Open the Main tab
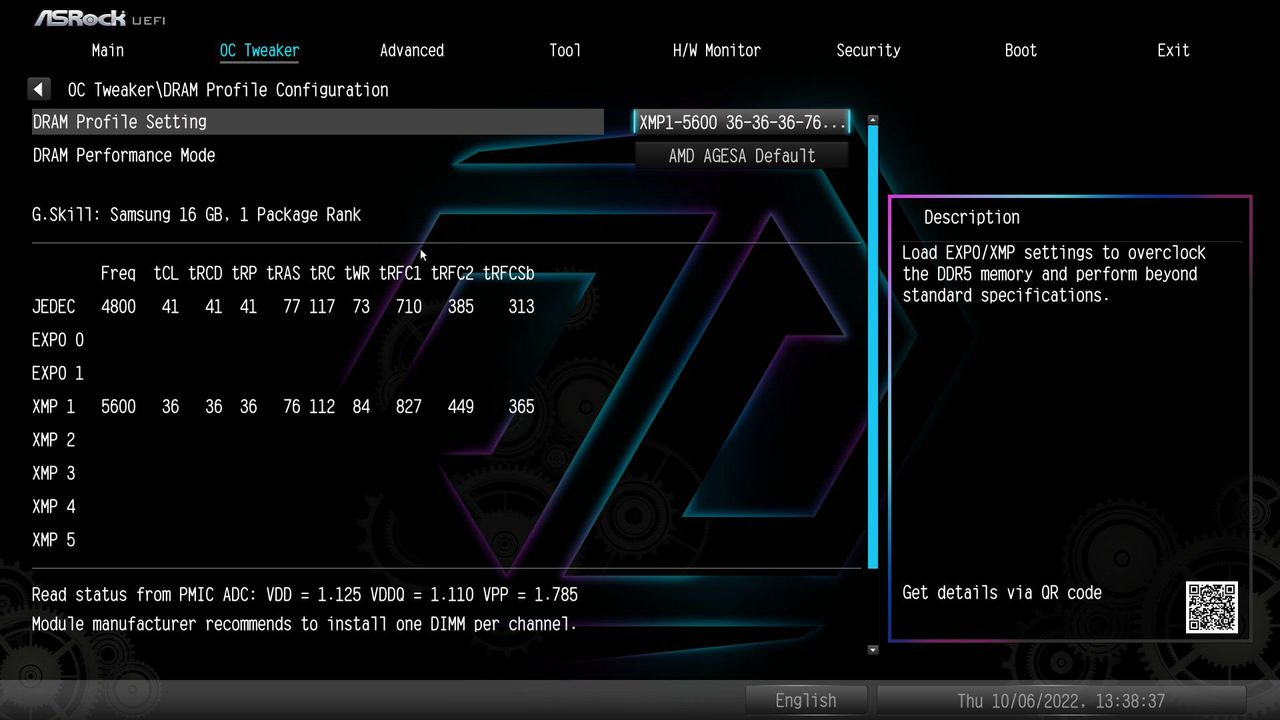Image resolution: width=1280 pixels, height=720 pixels. point(108,50)
